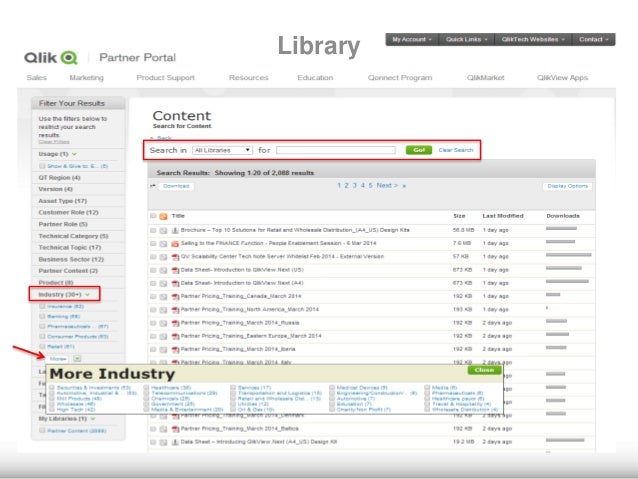Click the Qlik logo
This screenshot has width=638, height=479.
coord(51,57)
